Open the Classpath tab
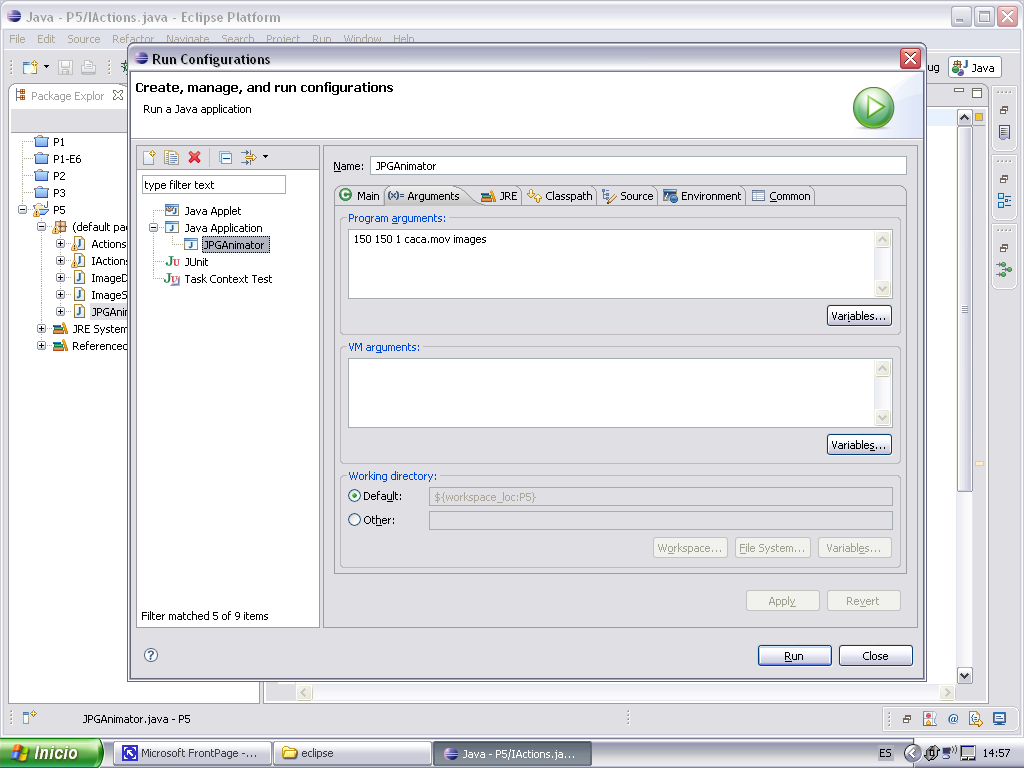 click(x=560, y=196)
